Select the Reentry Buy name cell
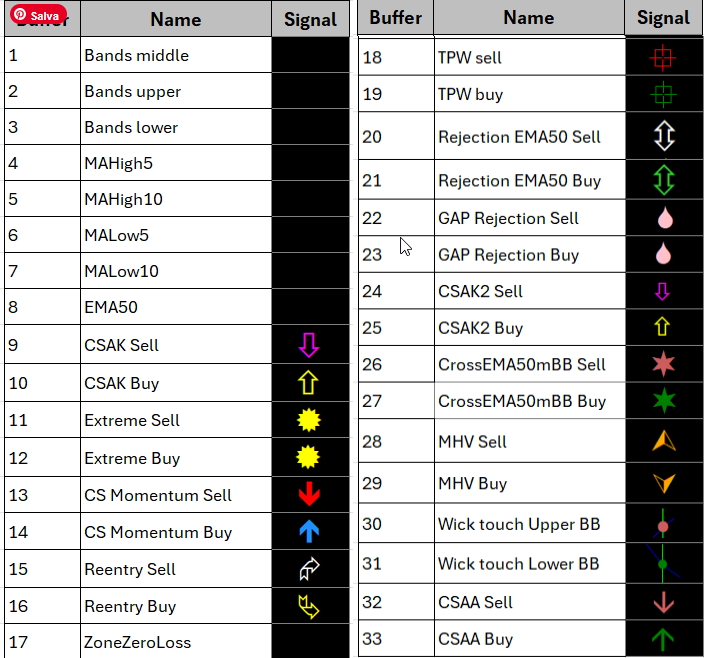This screenshot has height=658, width=704. click(x=176, y=605)
